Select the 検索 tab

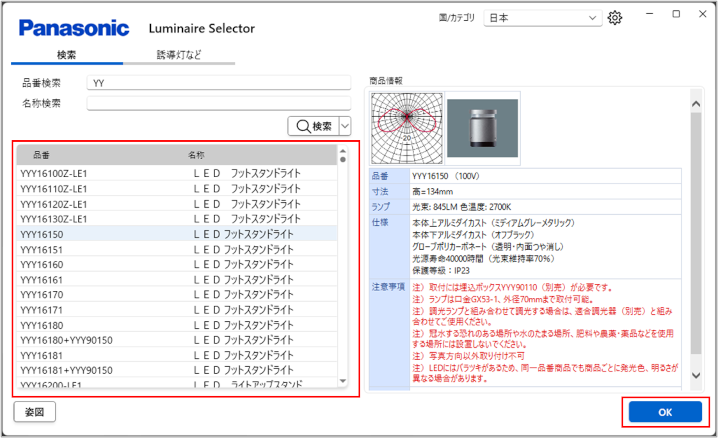pyautogui.click(x=67, y=55)
